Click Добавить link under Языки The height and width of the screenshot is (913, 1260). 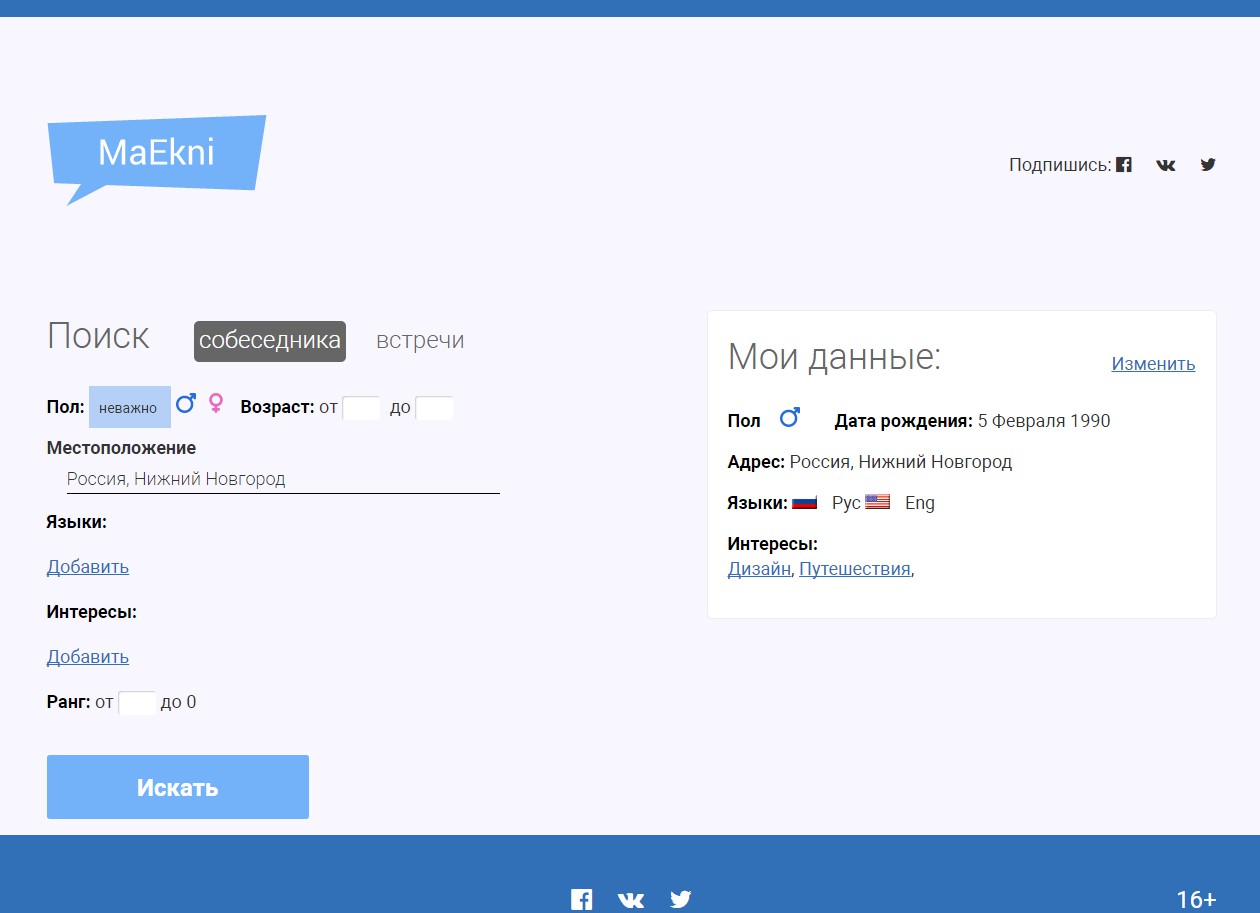(x=88, y=567)
